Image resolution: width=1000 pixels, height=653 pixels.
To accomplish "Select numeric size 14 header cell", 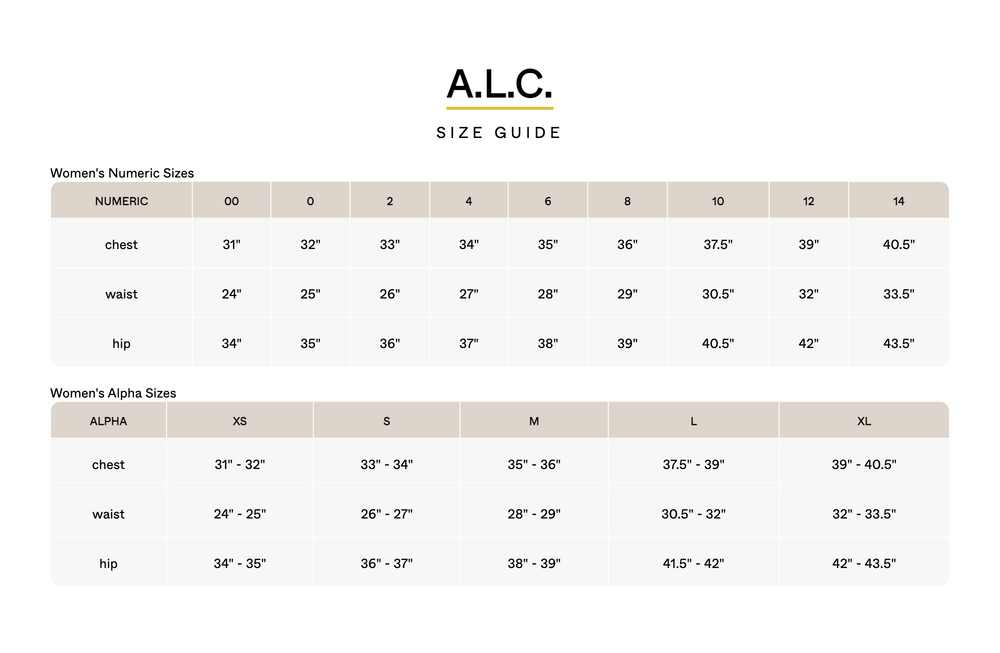I will click(x=898, y=201).
